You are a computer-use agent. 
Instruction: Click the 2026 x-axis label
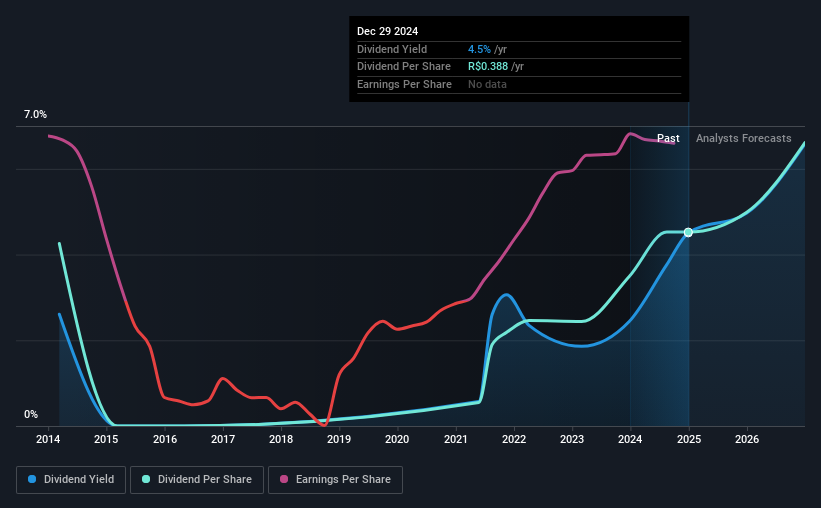[747, 439]
